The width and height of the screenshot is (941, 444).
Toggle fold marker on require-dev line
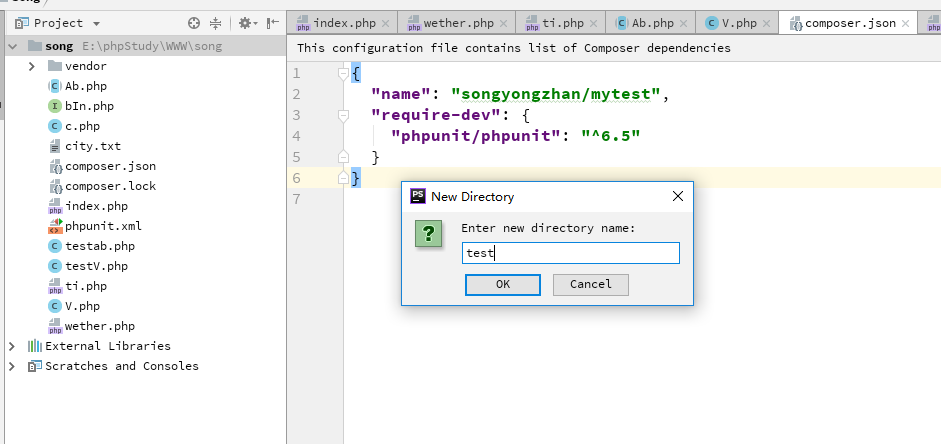point(342,115)
